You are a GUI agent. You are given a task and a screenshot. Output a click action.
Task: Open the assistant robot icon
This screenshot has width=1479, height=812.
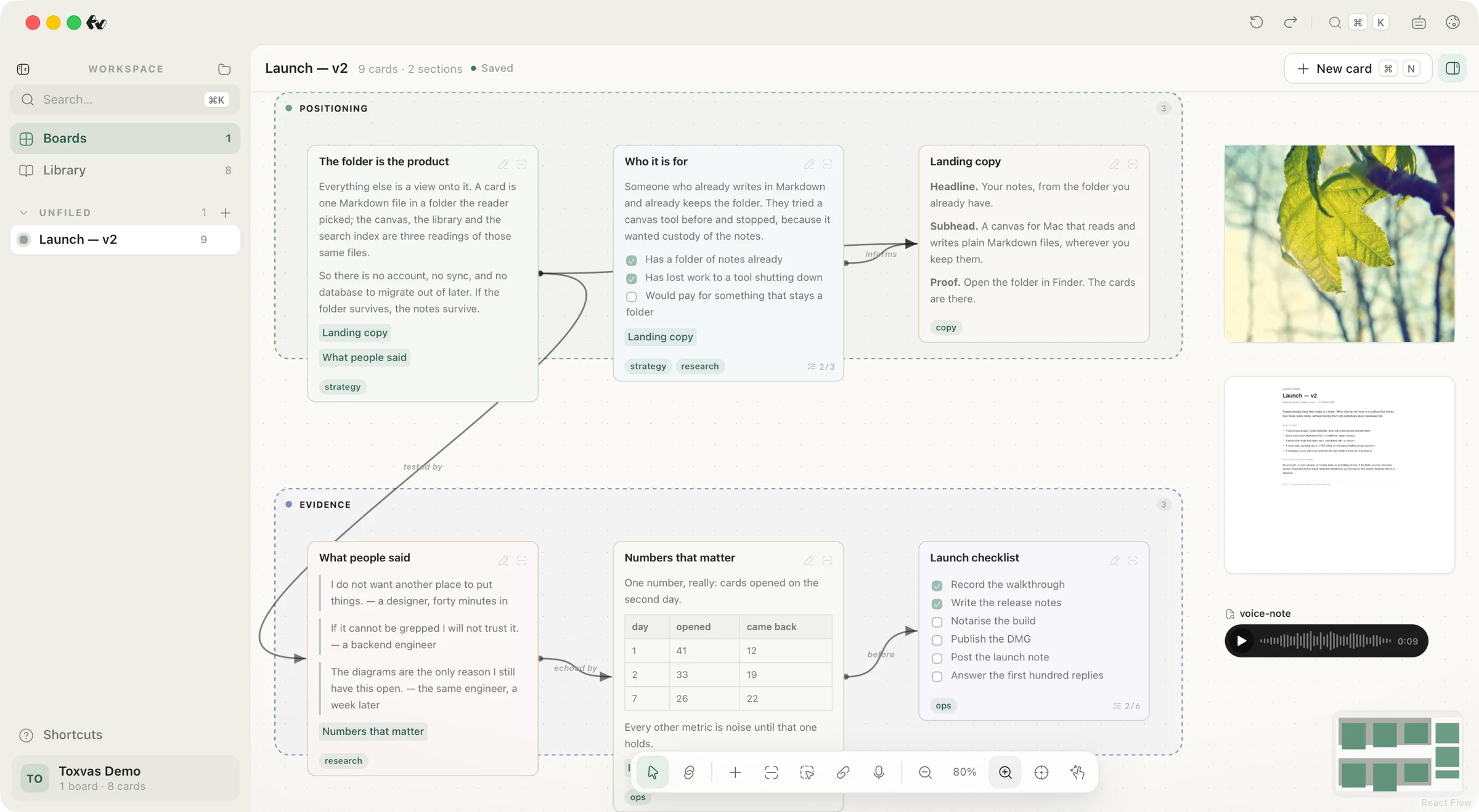coord(1419,23)
